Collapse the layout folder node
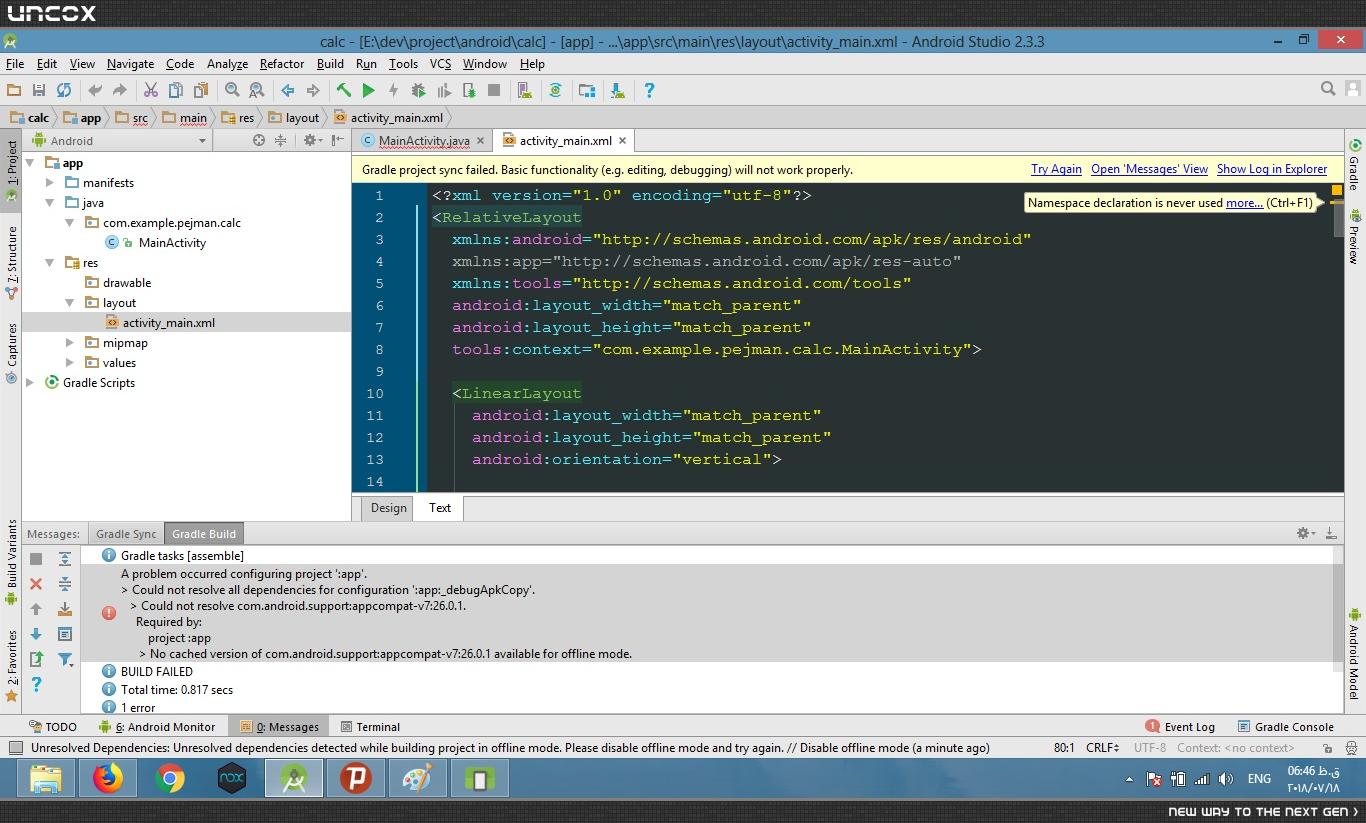Viewport: 1366px width, 823px height. [70, 303]
